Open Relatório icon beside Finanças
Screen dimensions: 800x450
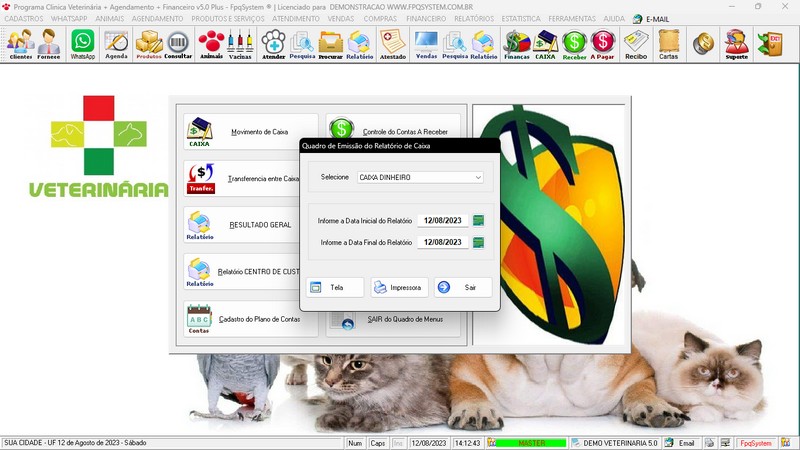tap(483, 44)
